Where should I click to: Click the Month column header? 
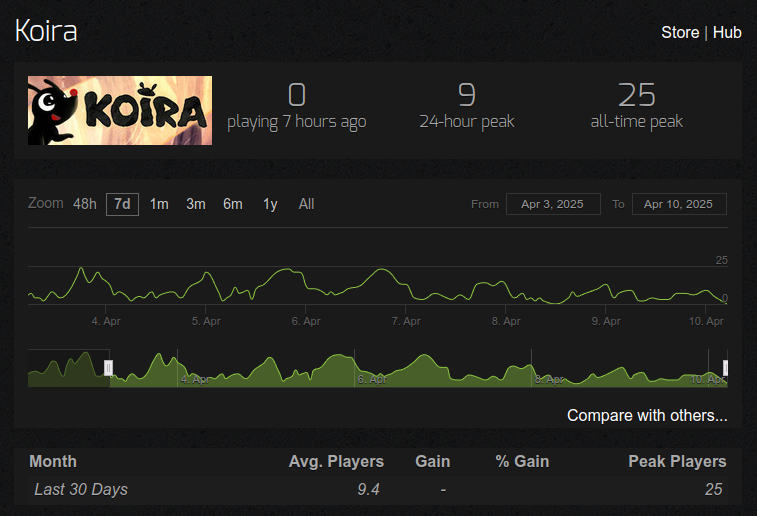pyautogui.click(x=53, y=461)
